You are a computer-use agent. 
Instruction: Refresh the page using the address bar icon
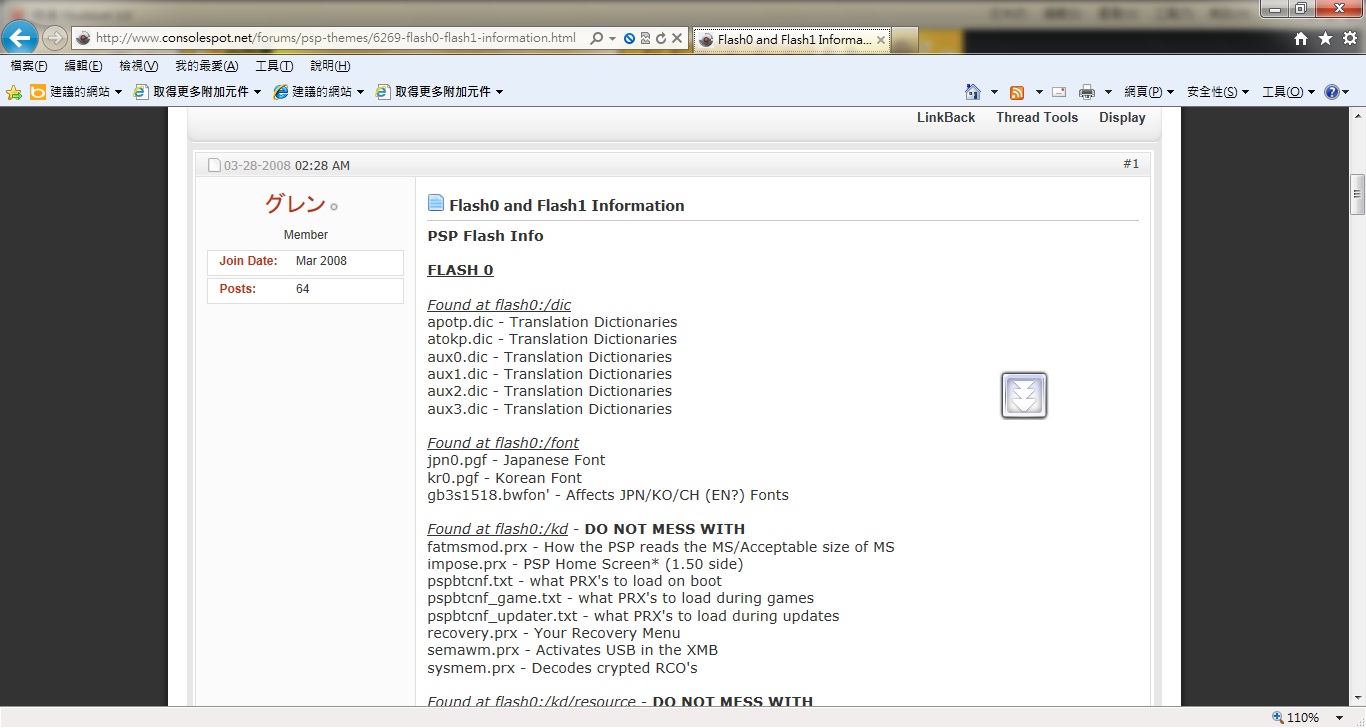coord(661,38)
